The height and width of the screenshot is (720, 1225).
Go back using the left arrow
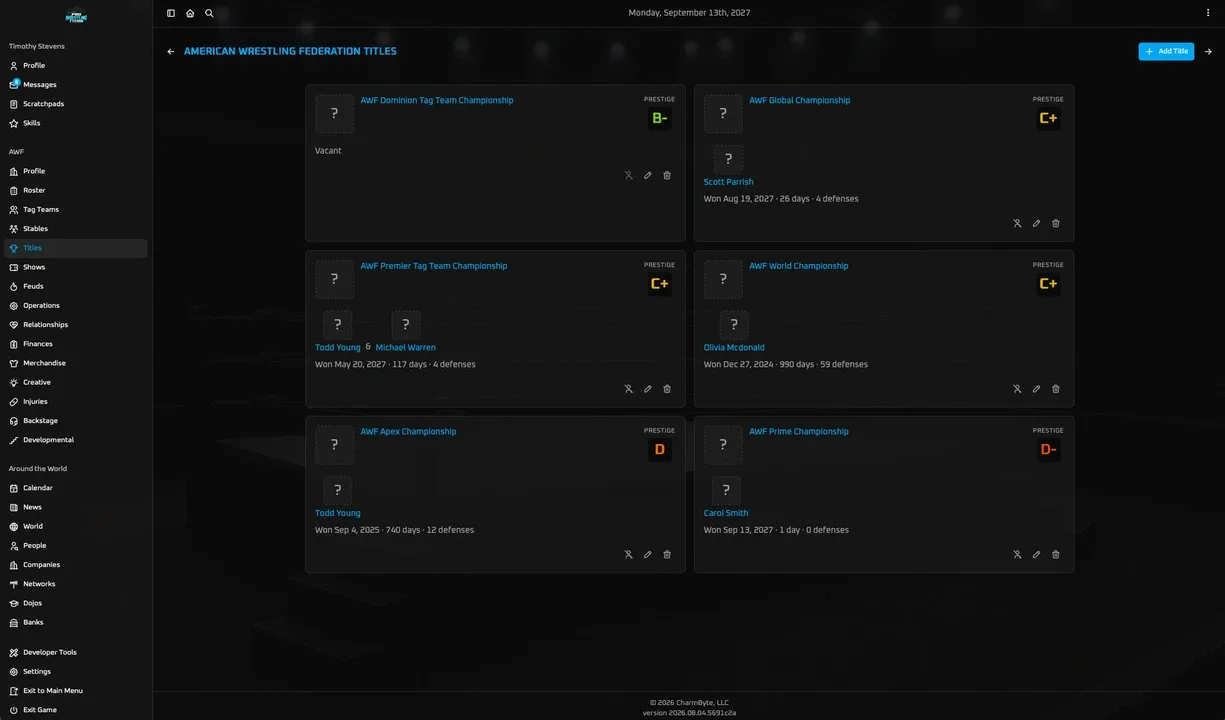(171, 51)
